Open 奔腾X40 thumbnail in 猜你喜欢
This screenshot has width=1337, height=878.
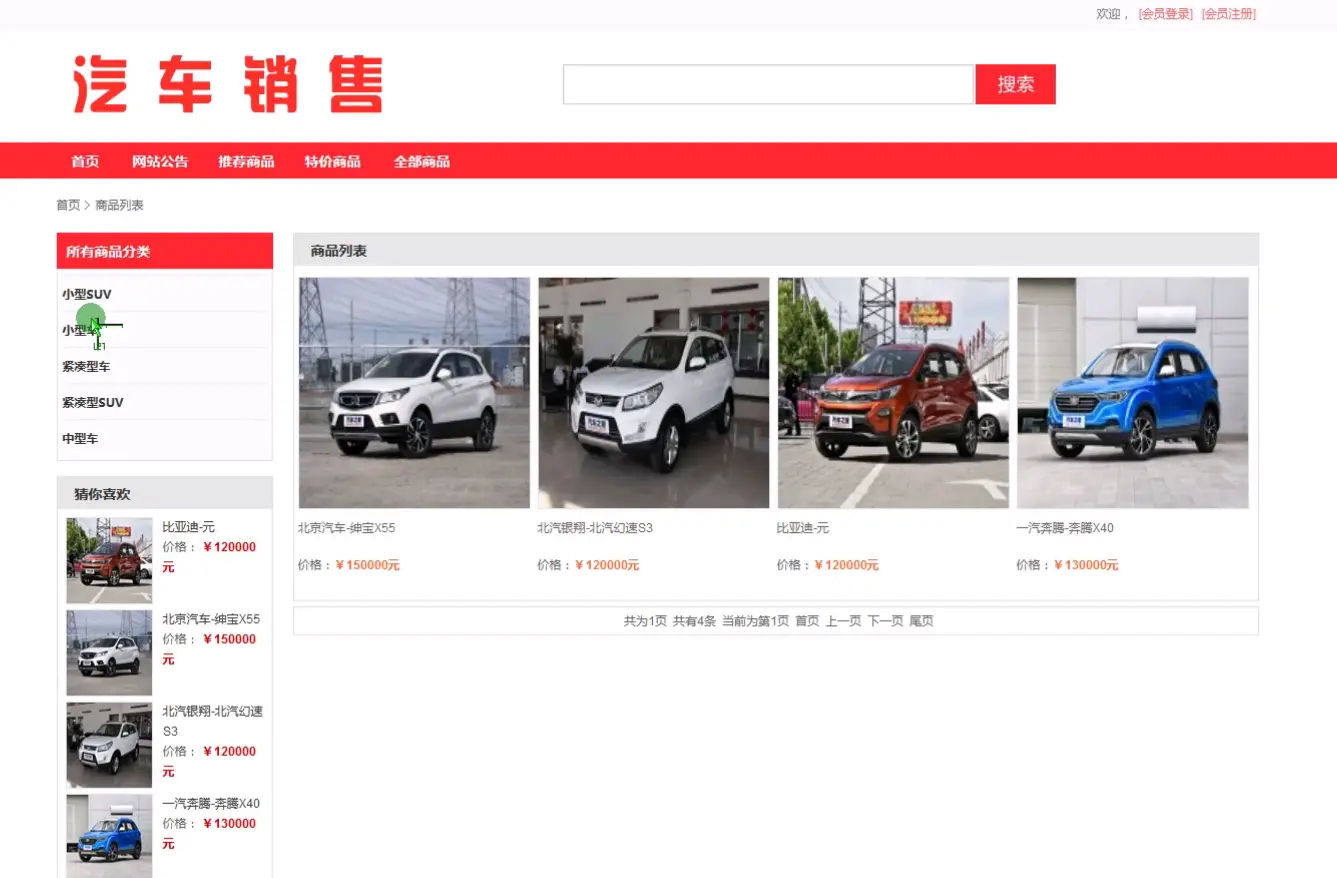[109, 836]
